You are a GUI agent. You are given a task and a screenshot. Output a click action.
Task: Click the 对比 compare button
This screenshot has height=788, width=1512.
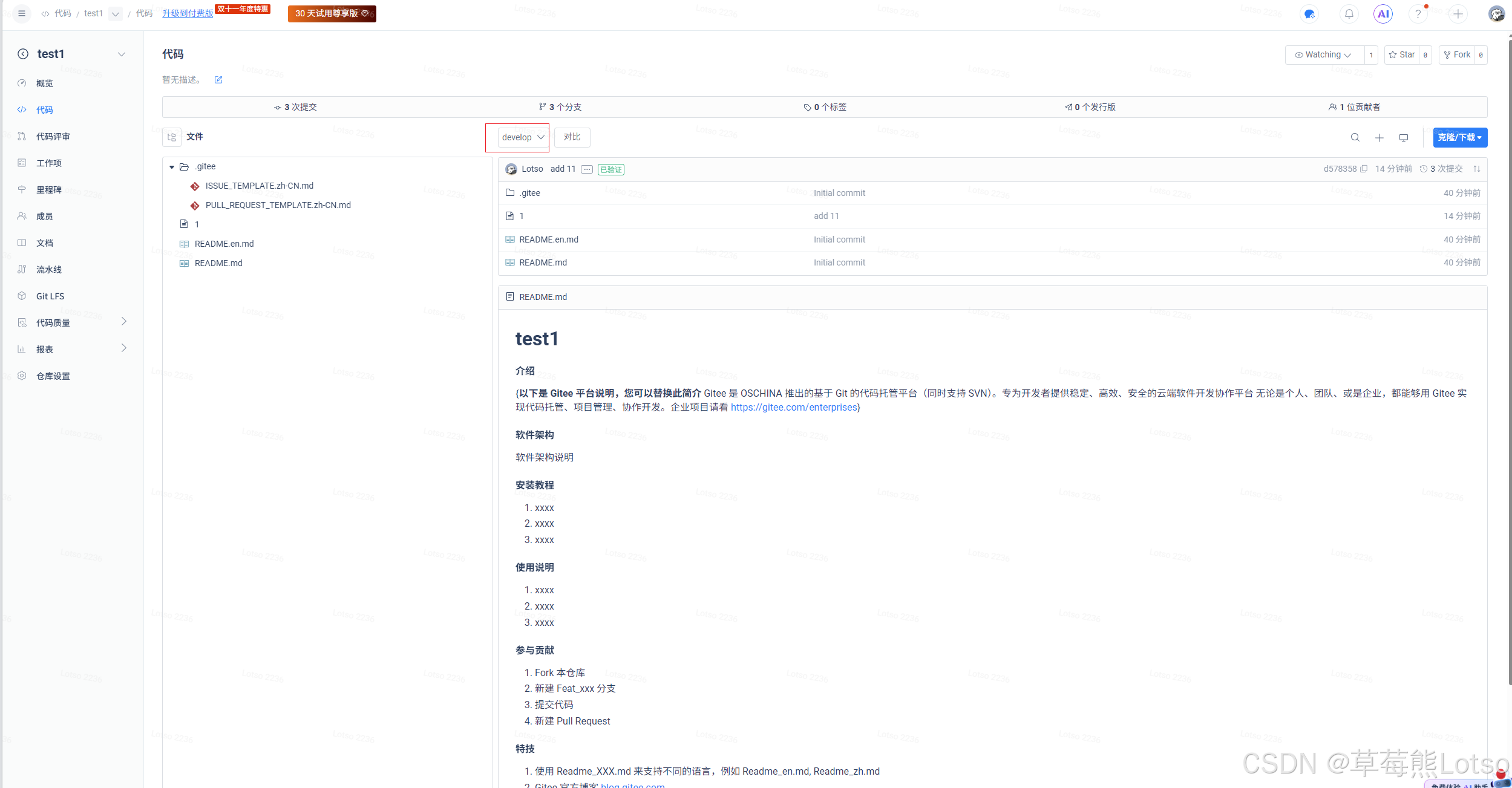pos(572,137)
